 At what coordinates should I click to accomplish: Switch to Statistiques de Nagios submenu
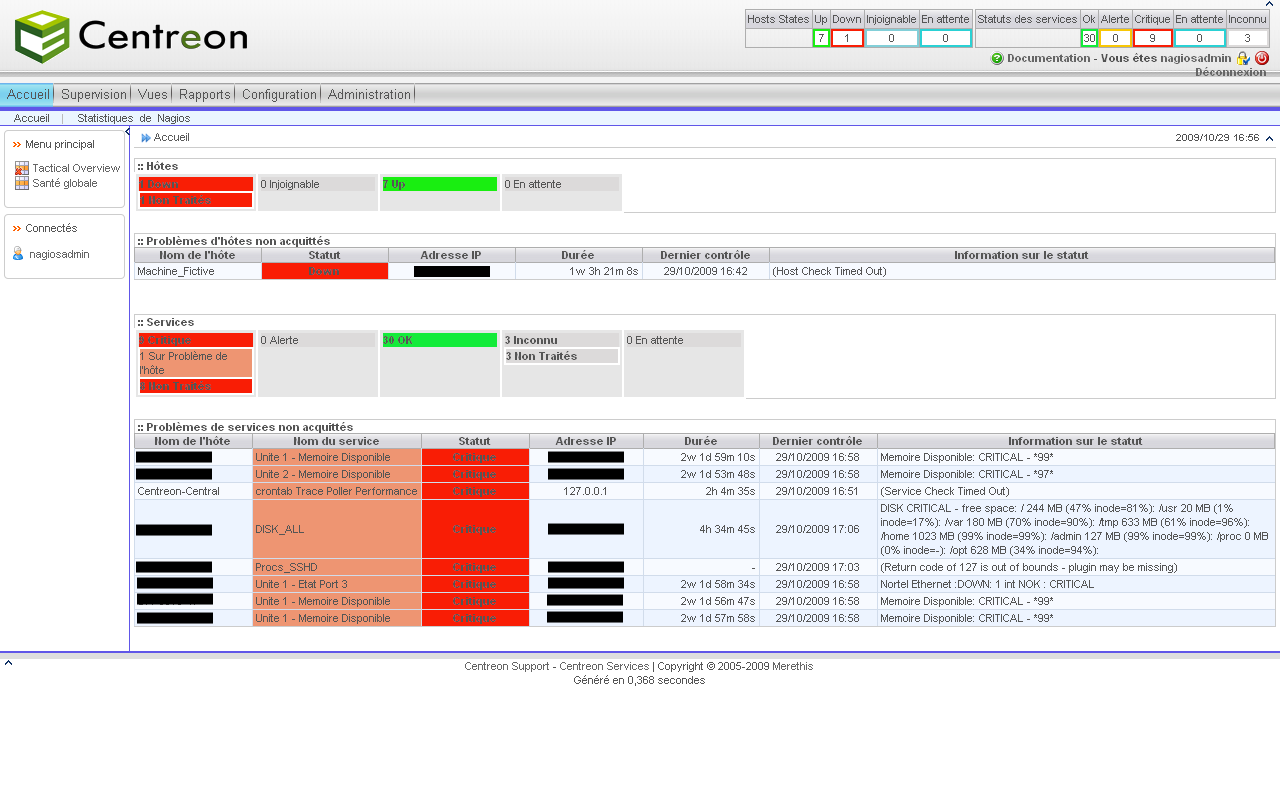[133, 118]
